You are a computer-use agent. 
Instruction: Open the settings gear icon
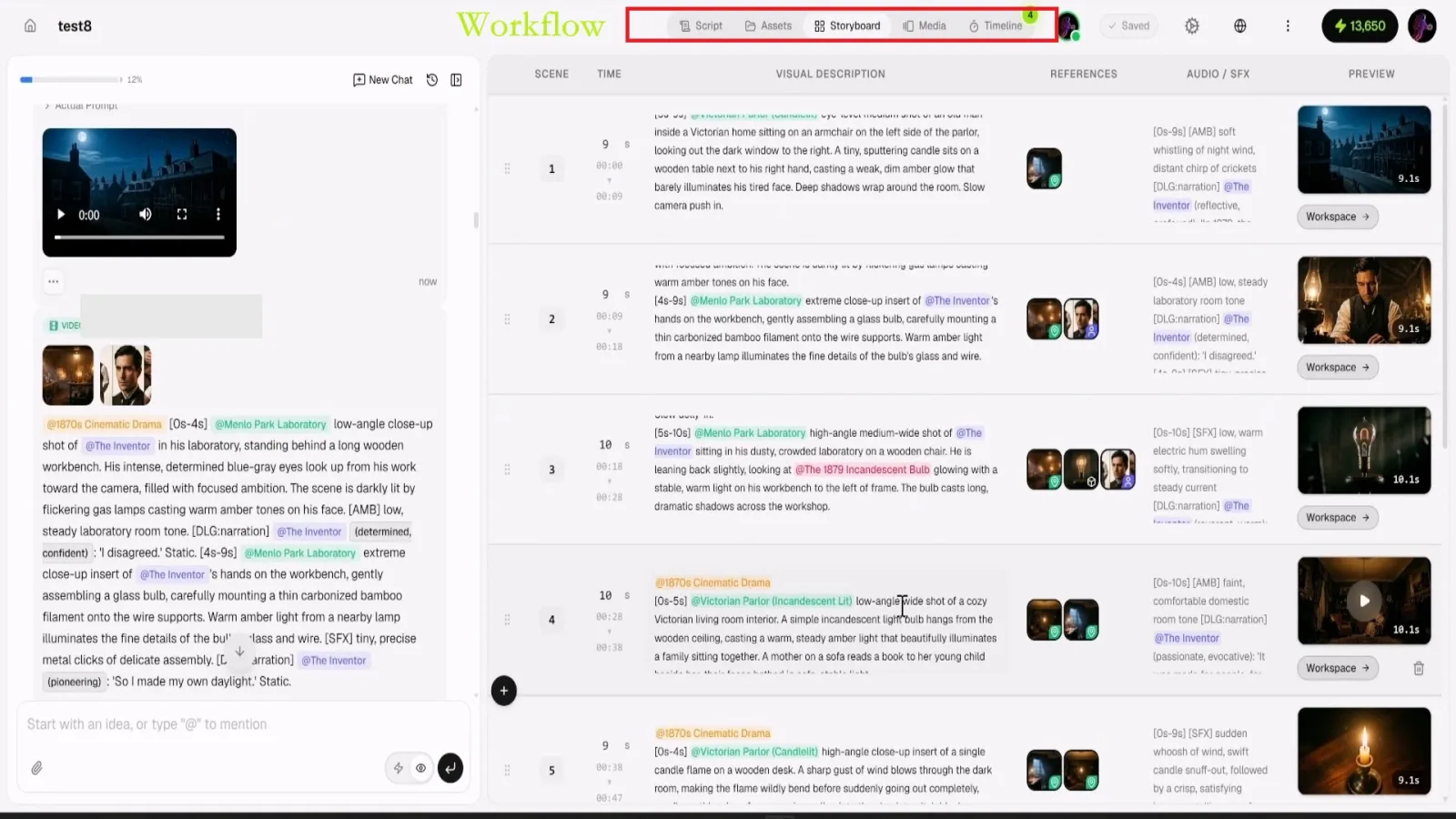pyautogui.click(x=1192, y=25)
